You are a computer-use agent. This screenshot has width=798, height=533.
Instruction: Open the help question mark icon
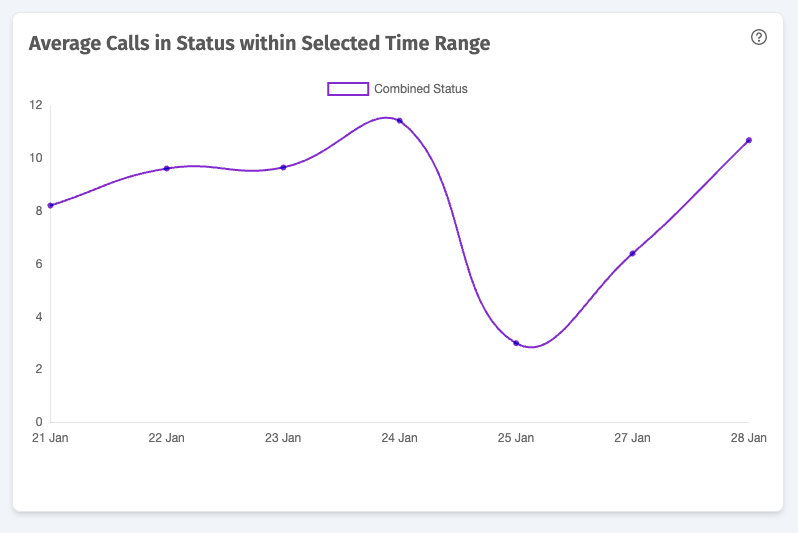[x=759, y=37]
